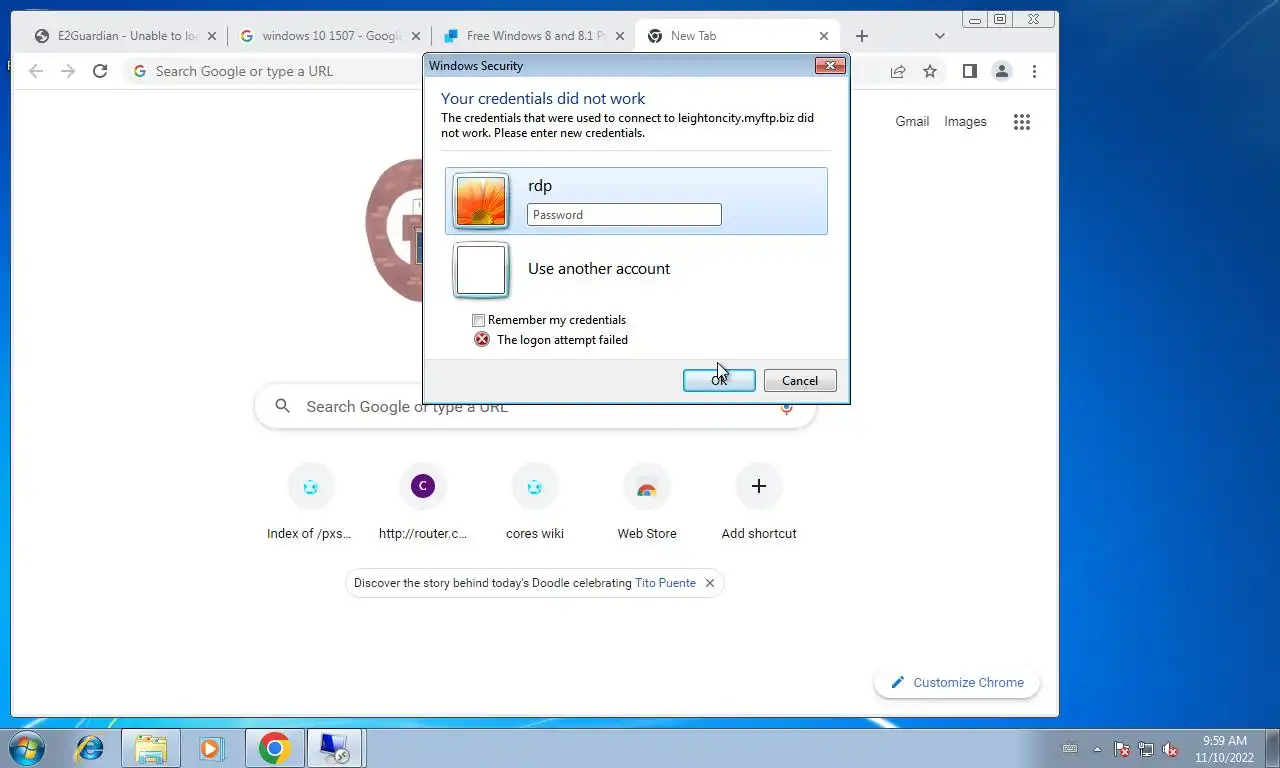Click the Remote Desktop Connection taskbar icon
Viewport: 1280px width, 768px height.
(334, 748)
